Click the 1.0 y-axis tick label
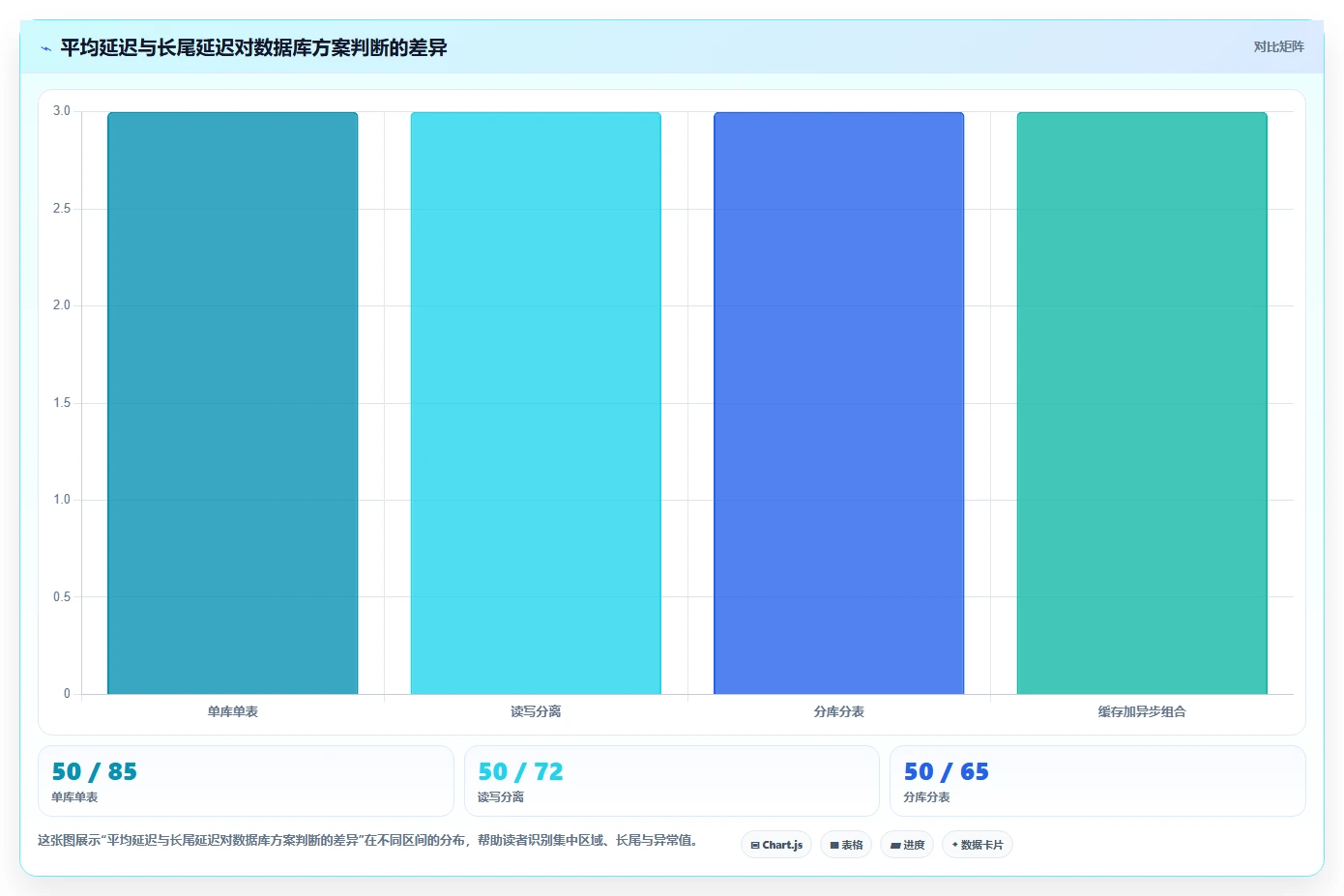Screen dimensions: 1344x896 62,500
